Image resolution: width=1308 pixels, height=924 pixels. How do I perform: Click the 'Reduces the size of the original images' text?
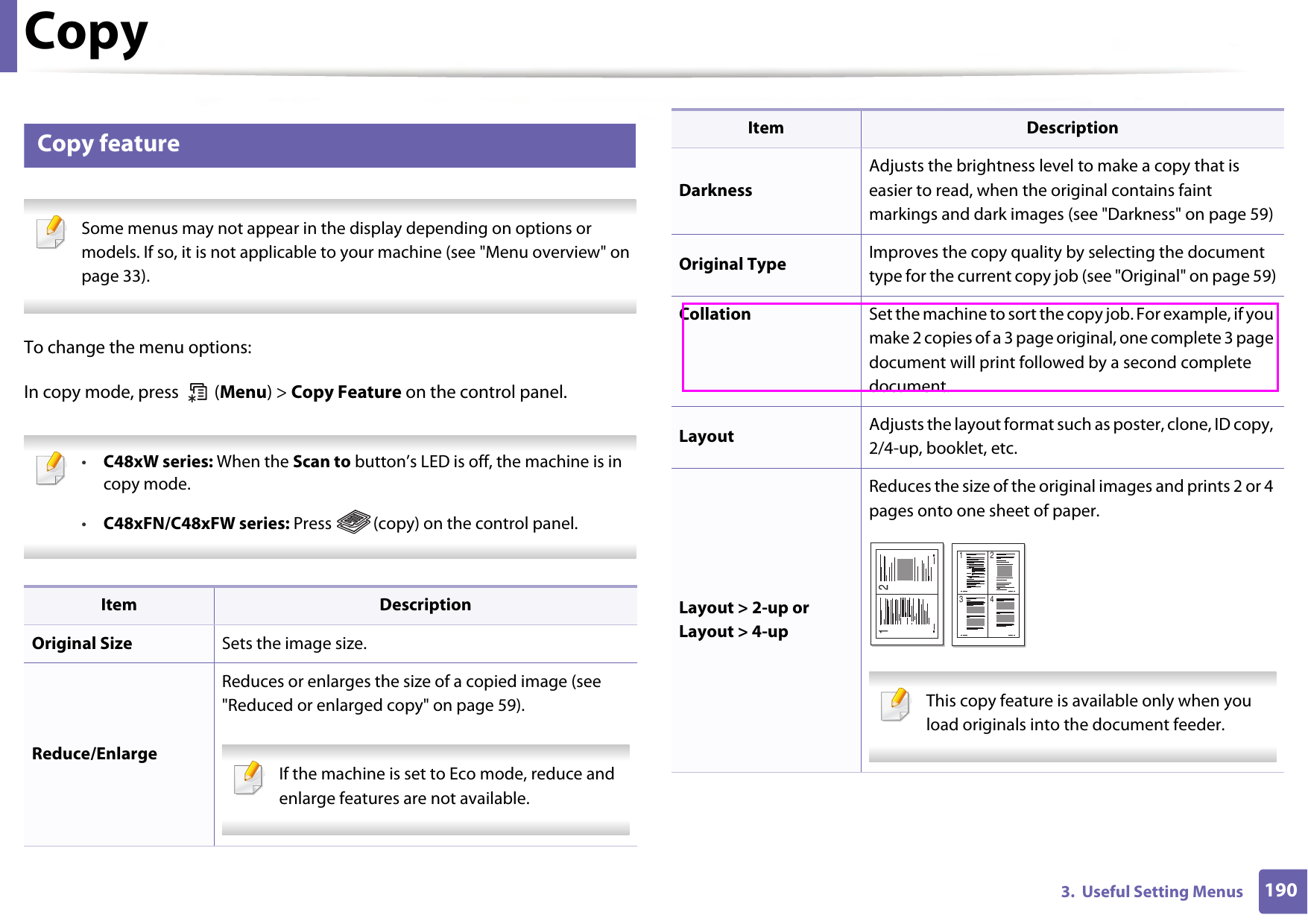(1071, 498)
